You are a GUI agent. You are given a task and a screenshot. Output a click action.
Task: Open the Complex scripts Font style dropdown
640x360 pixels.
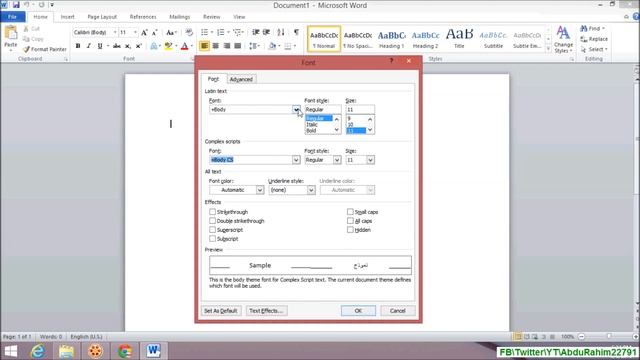point(337,160)
